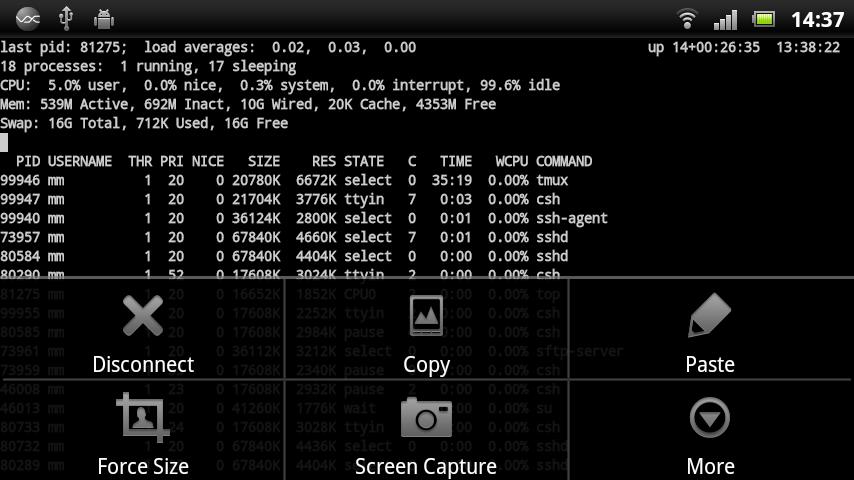Select the tmux process row command
Viewport: 854px width, 480px height.
pyautogui.click(x=552, y=180)
